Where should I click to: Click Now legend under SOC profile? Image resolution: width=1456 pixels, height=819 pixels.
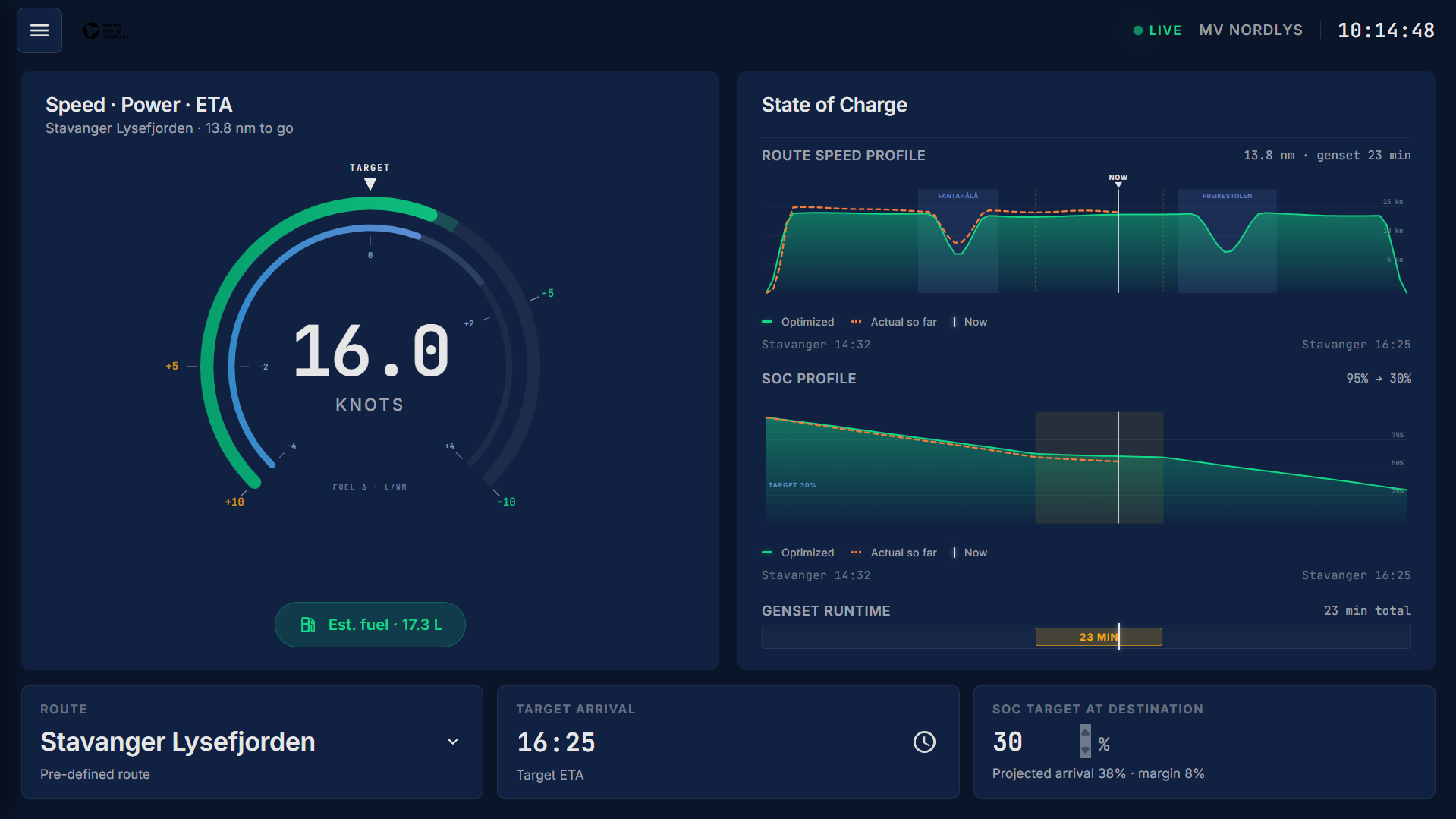pos(970,553)
